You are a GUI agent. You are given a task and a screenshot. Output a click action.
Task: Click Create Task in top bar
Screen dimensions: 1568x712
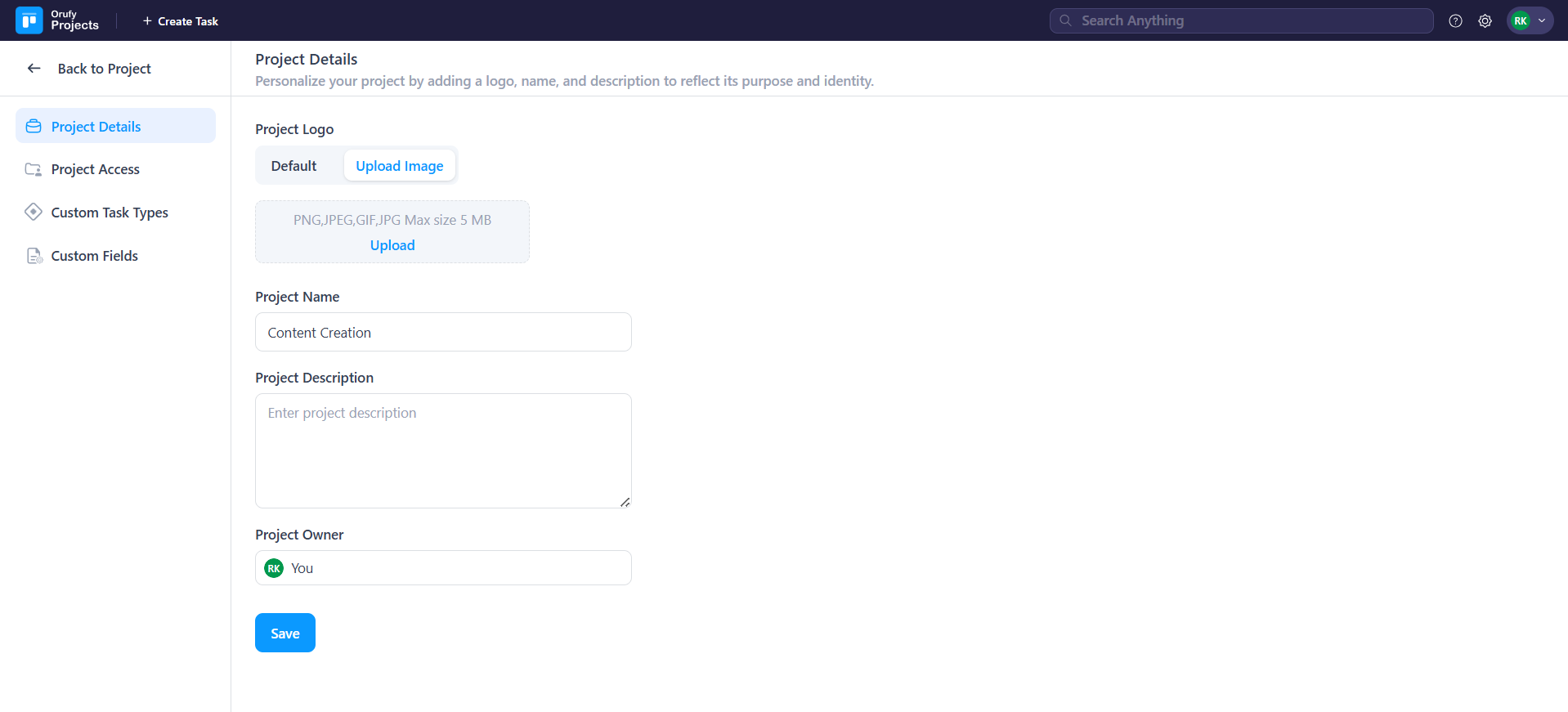click(181, 21)
